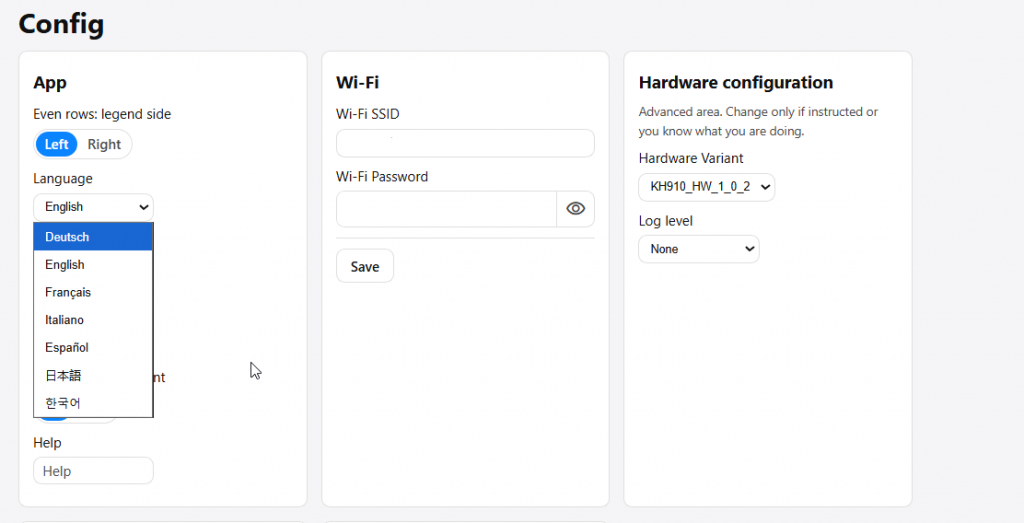Collapse the Language dropdown showing English

pos(93,207)
